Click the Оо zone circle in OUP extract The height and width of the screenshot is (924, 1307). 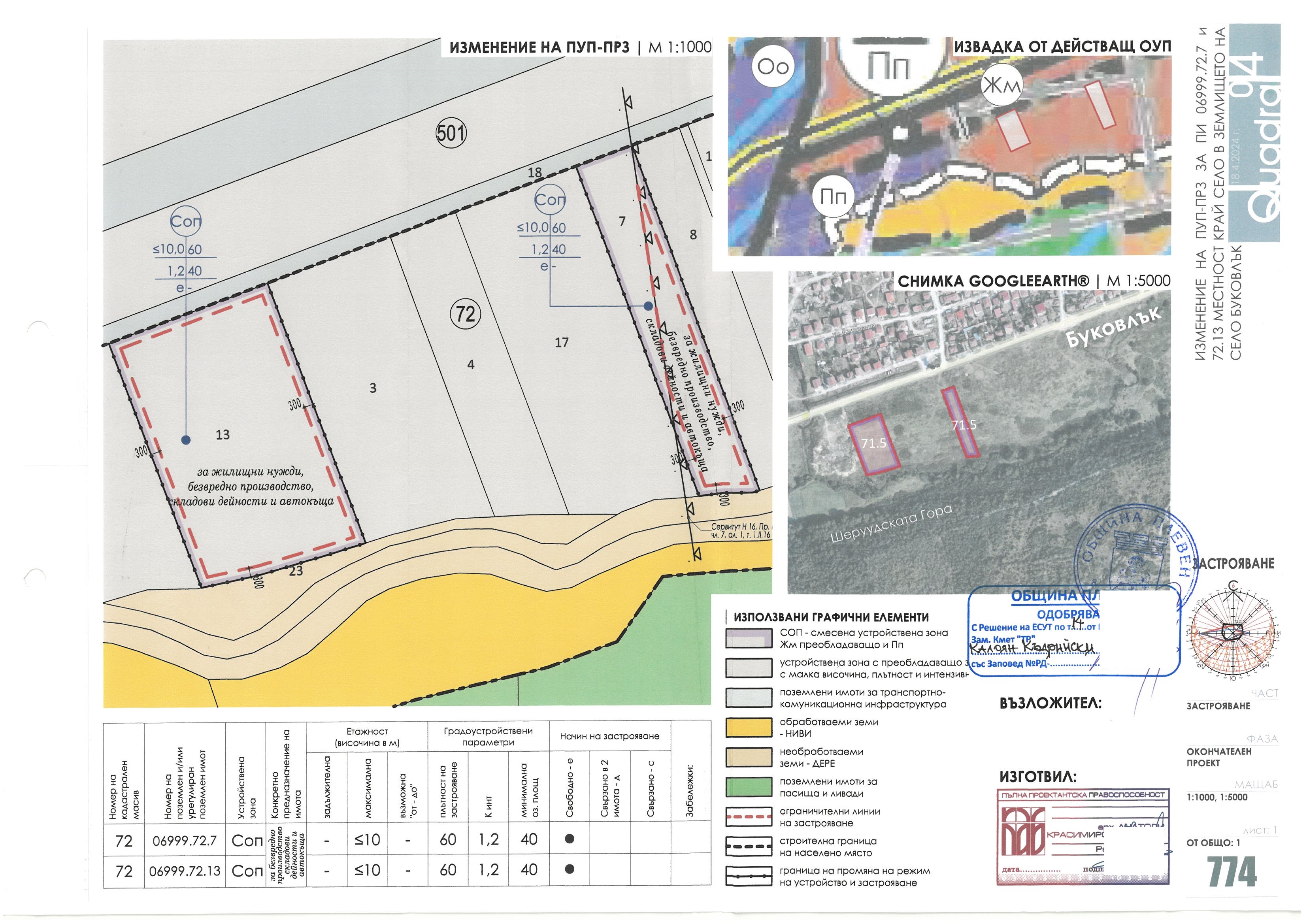click(773, 67)
